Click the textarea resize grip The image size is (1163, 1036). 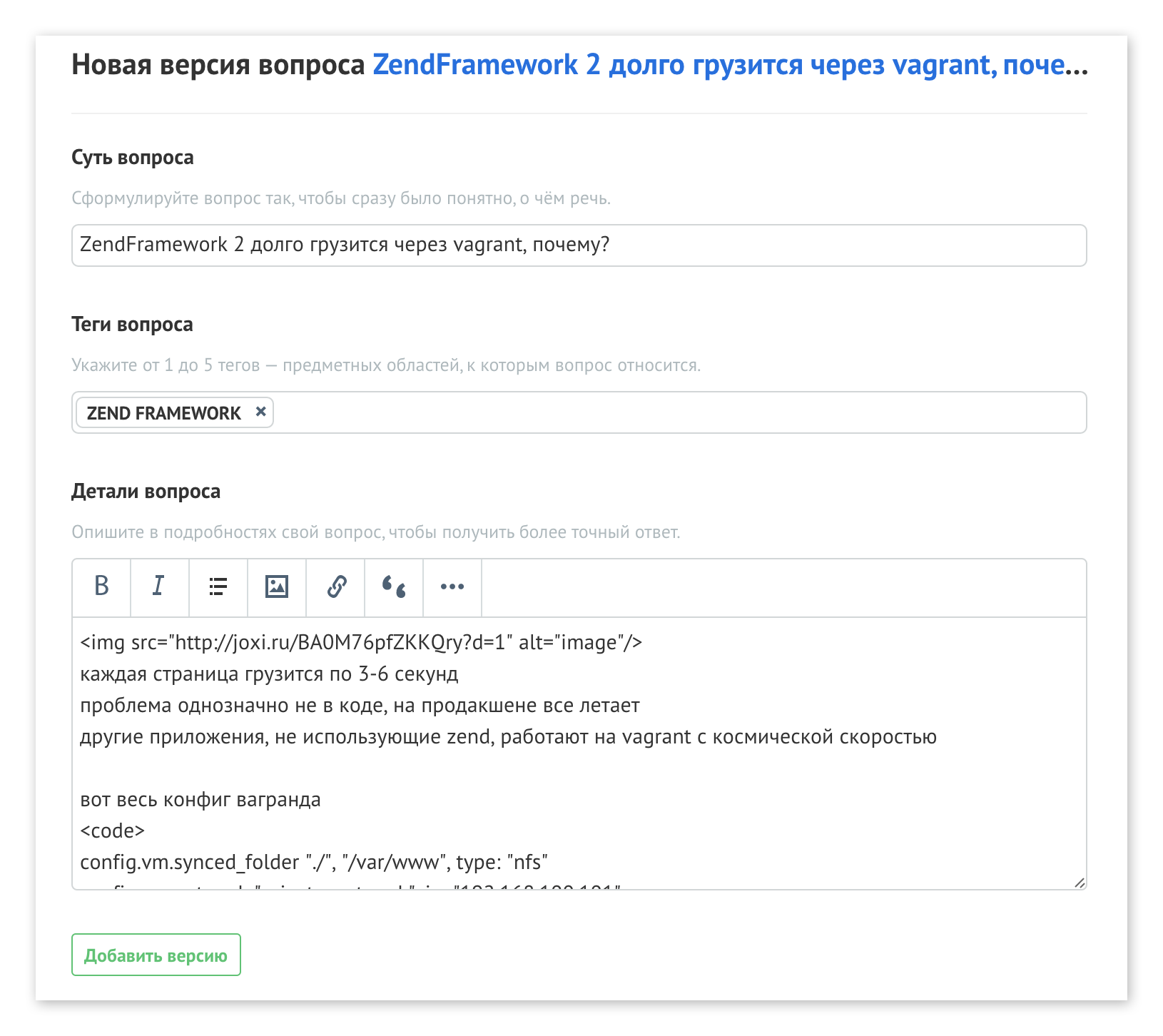click(1080, 883)
